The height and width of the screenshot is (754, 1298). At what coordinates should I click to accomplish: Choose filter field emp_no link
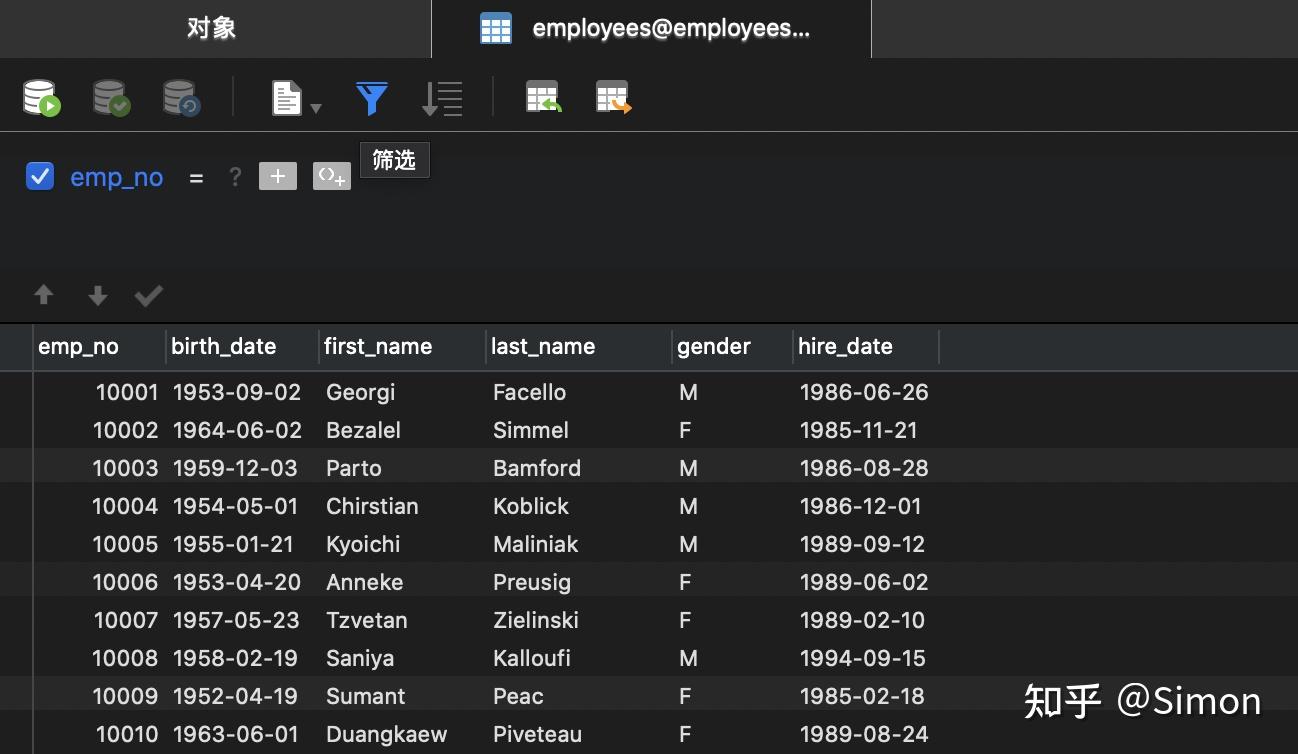tap(116, 177)
